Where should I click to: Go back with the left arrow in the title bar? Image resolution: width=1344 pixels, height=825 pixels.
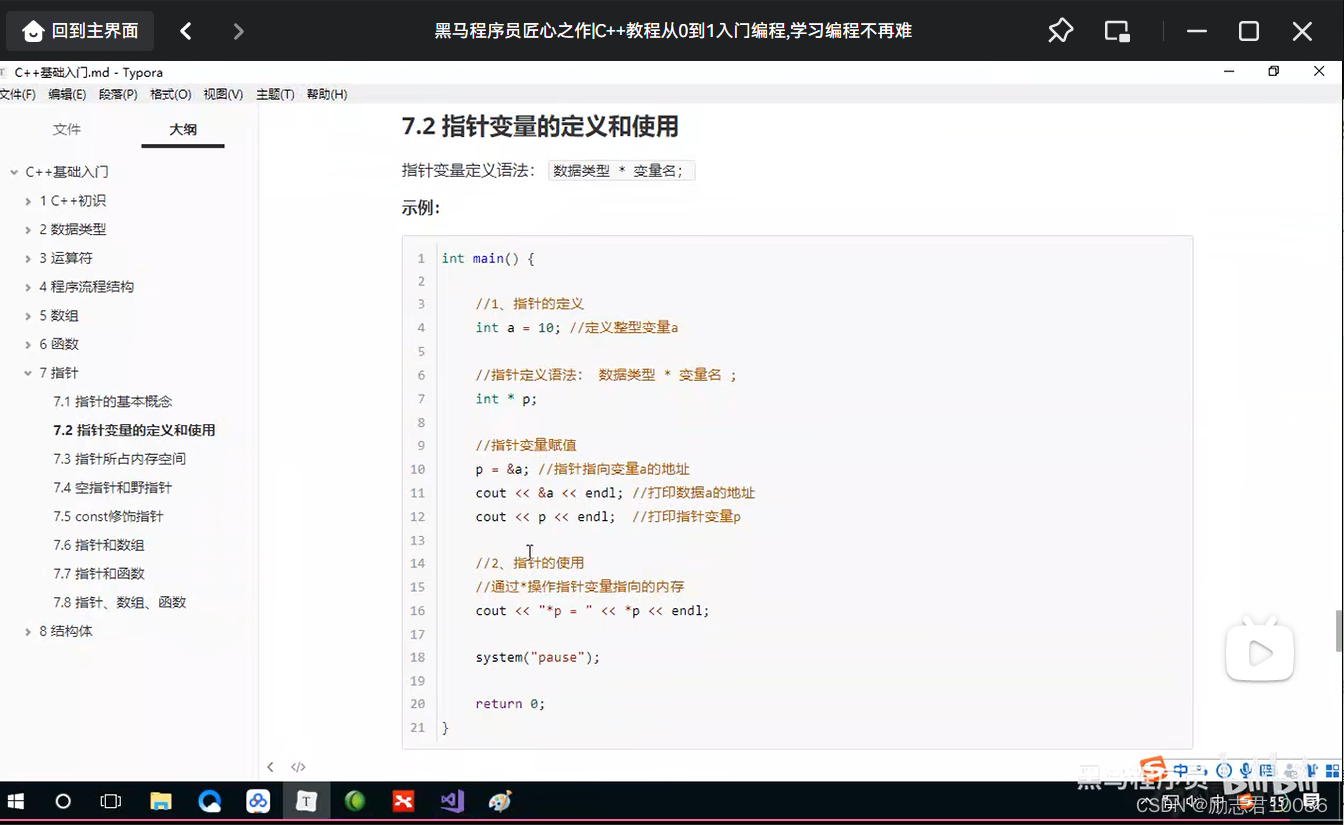186,31
